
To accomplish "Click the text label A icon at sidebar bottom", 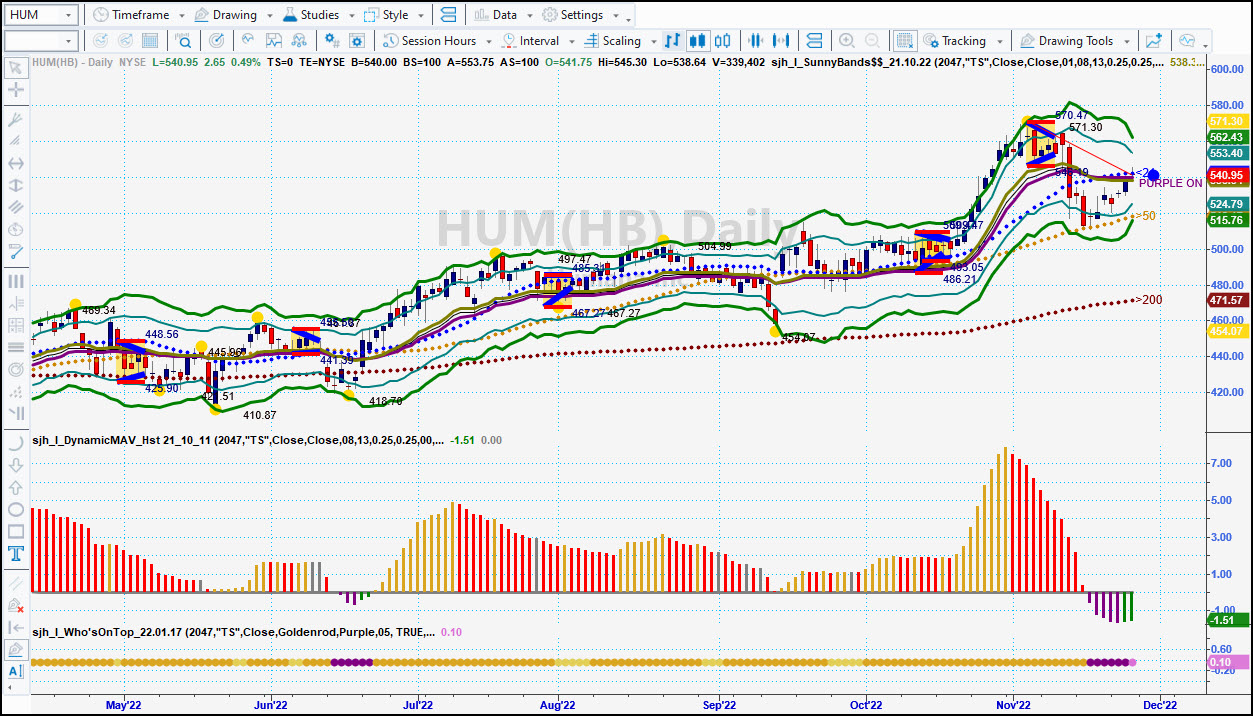I will click(16, 671).
